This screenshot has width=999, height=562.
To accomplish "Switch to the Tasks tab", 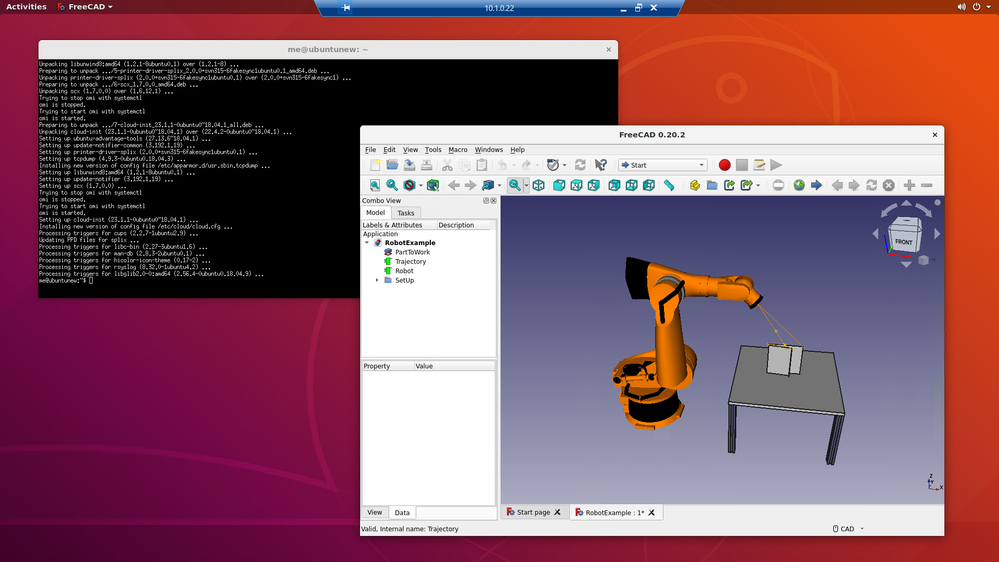I will click(405, 213).
